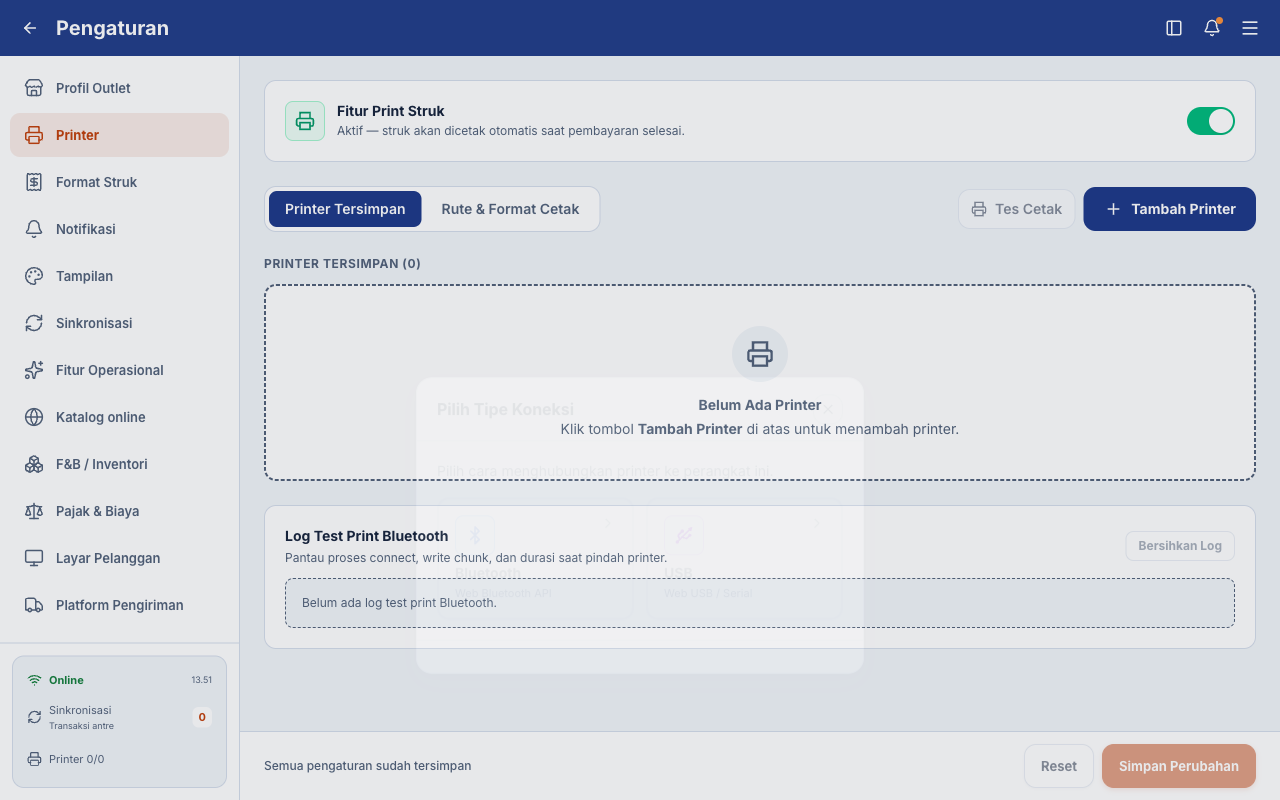1280x800 pixels.
Task: Disable the Fitur Print Struk switch
Action: pyautogui.click(x=1211, y=121)
